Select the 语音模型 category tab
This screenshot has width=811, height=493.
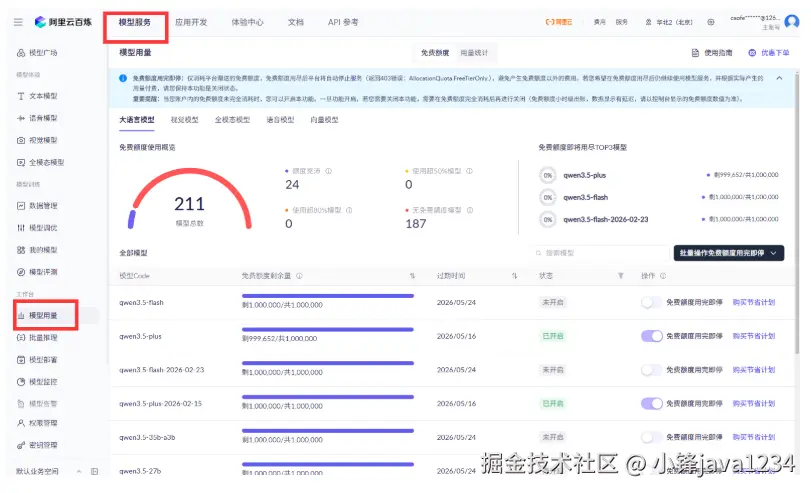click(x=280, y=120)
